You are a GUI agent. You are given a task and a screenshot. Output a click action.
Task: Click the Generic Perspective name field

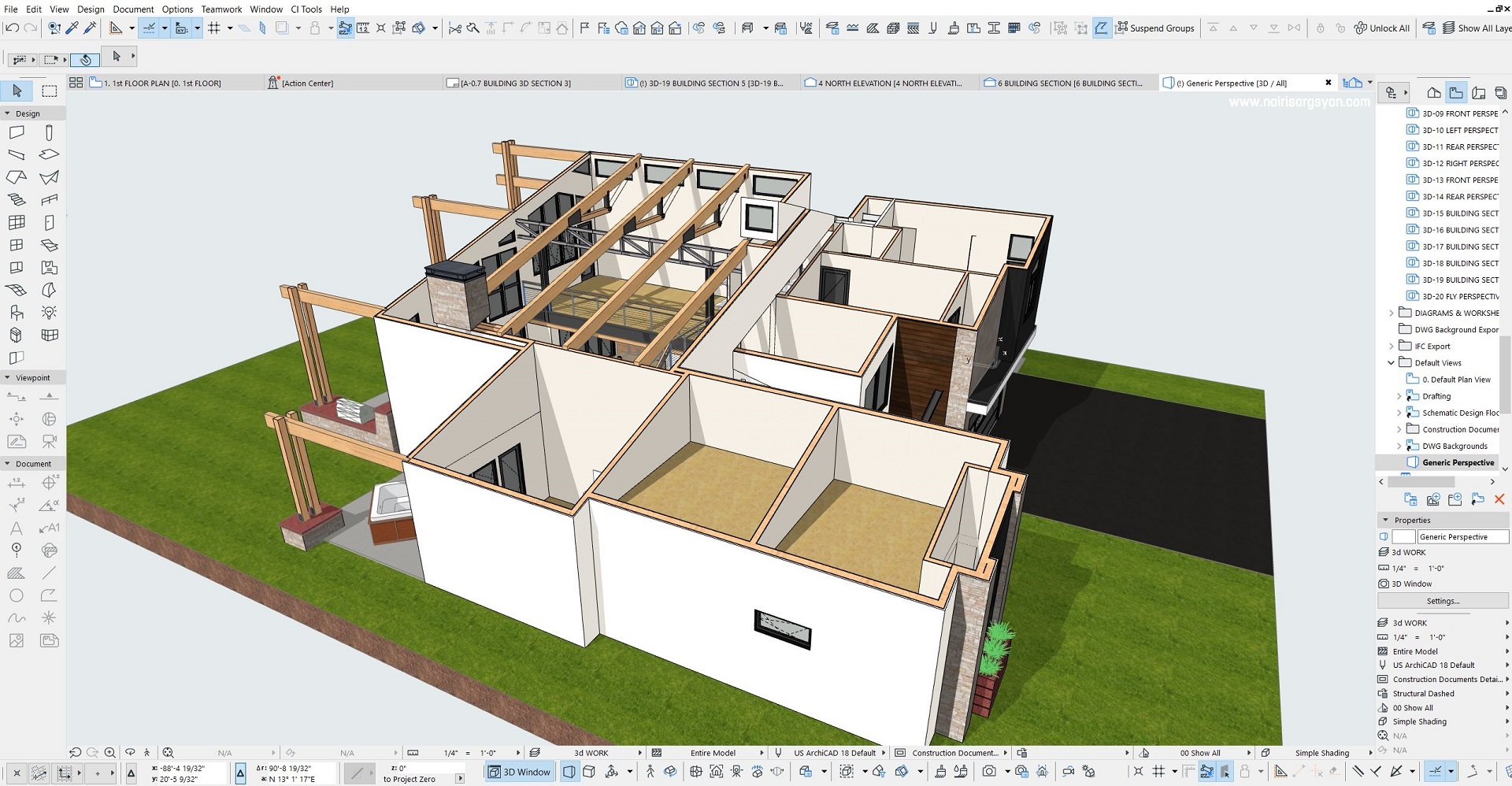[x=1463, y=537]
